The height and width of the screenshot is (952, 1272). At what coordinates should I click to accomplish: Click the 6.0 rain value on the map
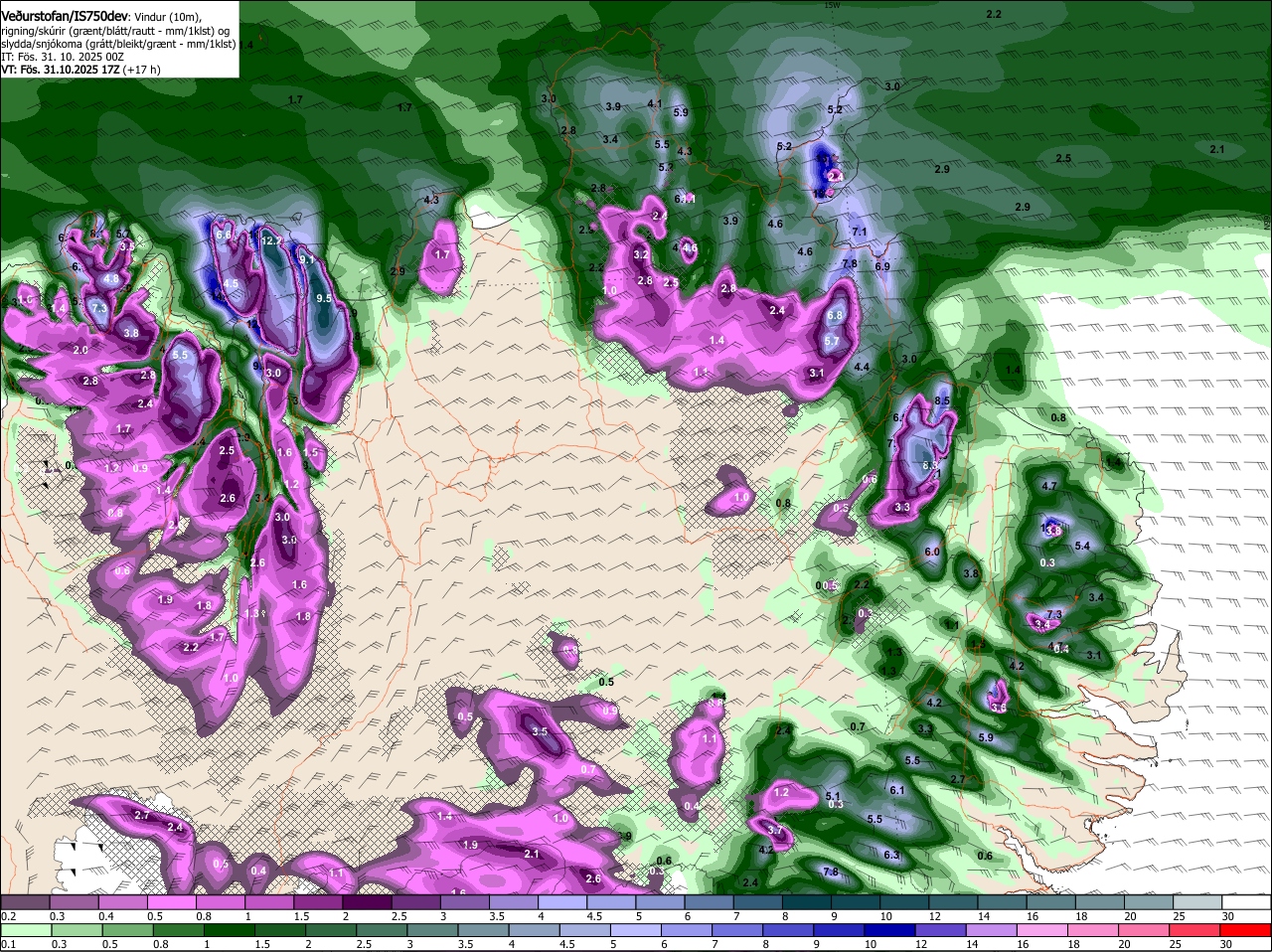pyautogui.click(x=932, y=552)
